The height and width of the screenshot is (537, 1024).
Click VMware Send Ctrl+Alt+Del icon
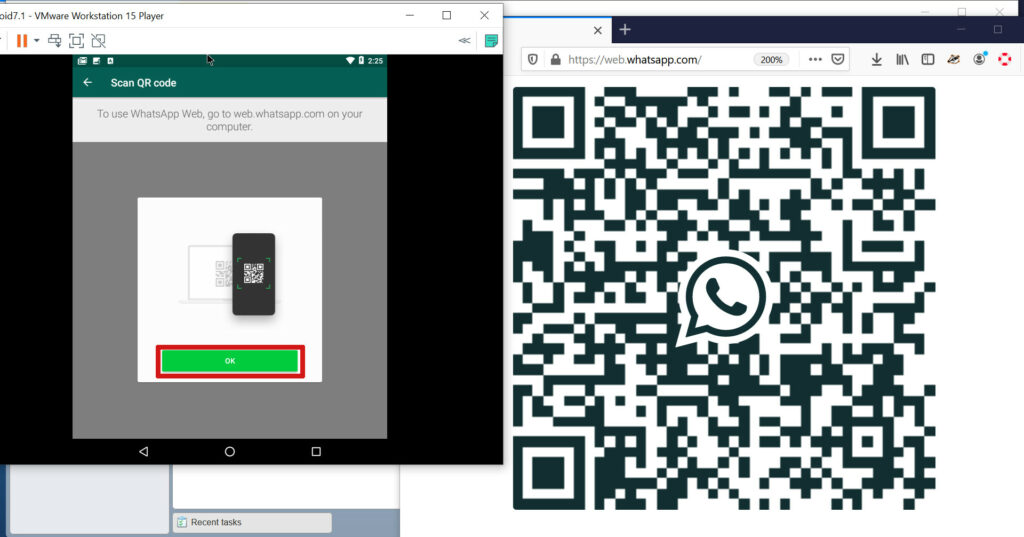point(55,41)
